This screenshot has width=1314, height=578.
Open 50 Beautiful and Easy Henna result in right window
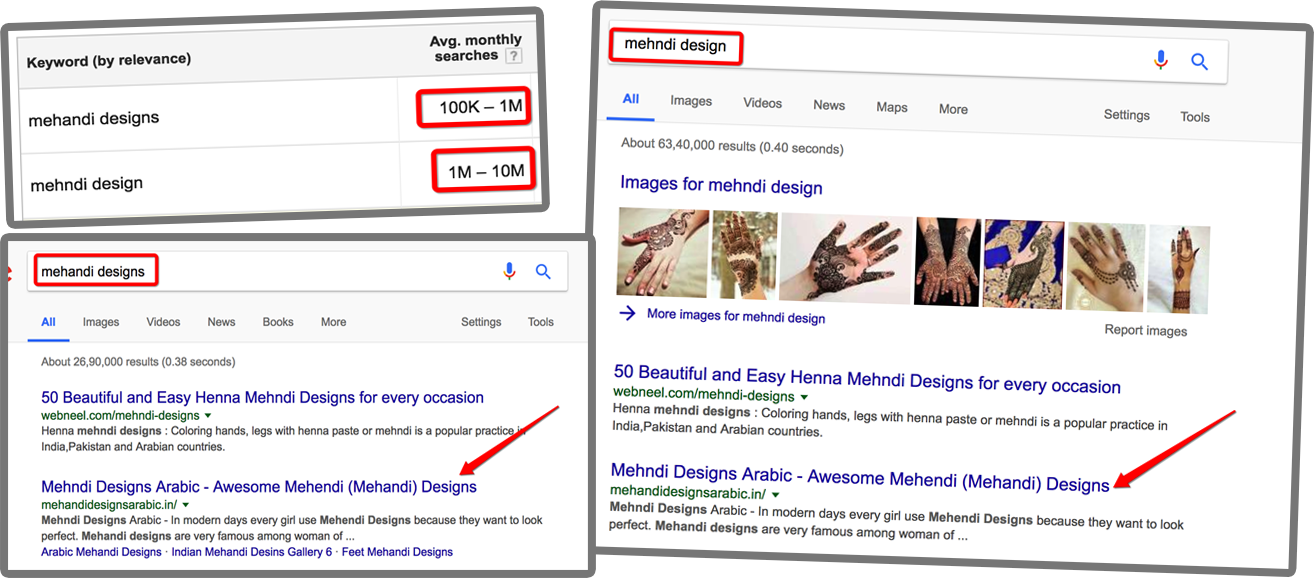[867, 380]
